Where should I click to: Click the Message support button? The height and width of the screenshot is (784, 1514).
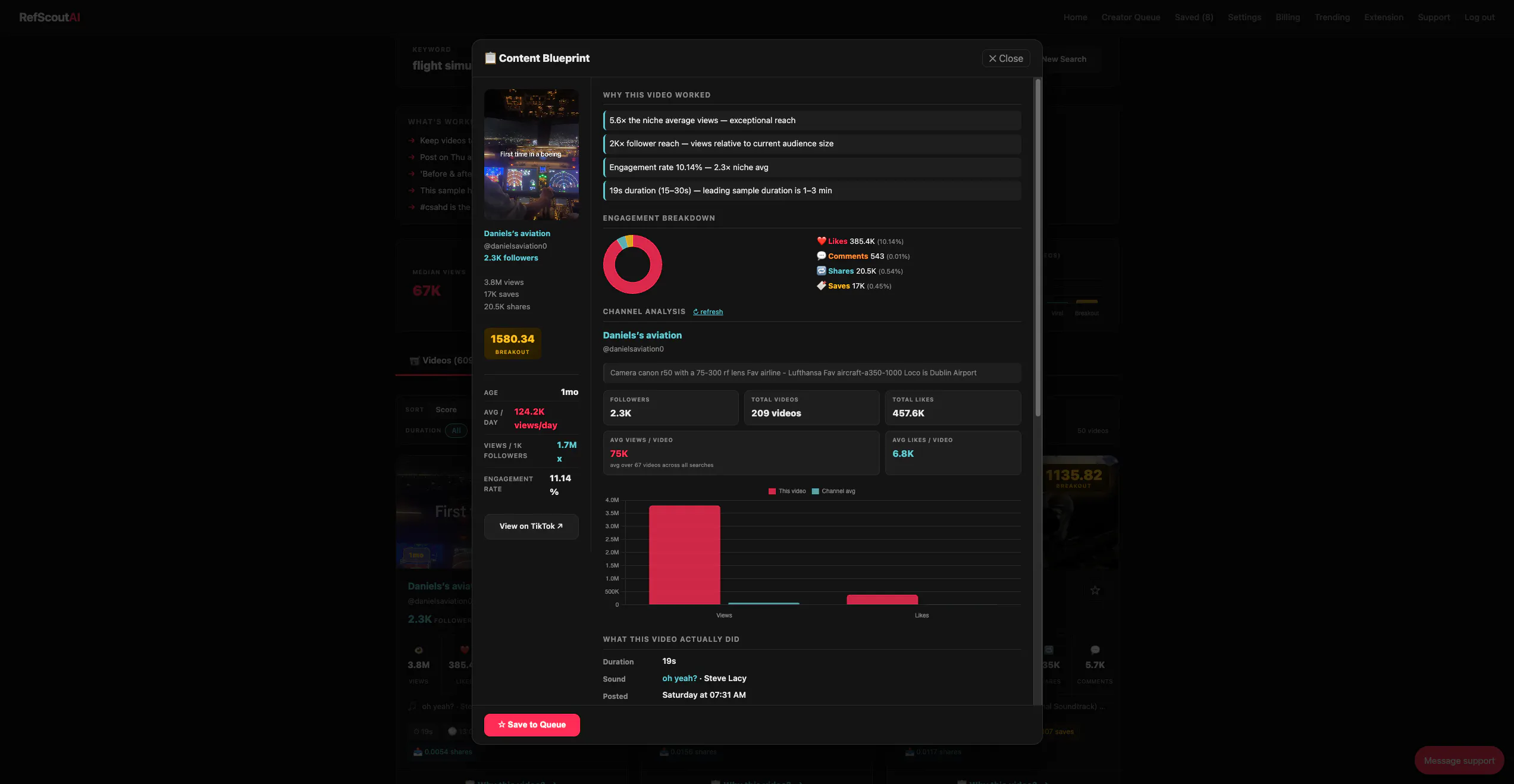(x=1459, y=761)
